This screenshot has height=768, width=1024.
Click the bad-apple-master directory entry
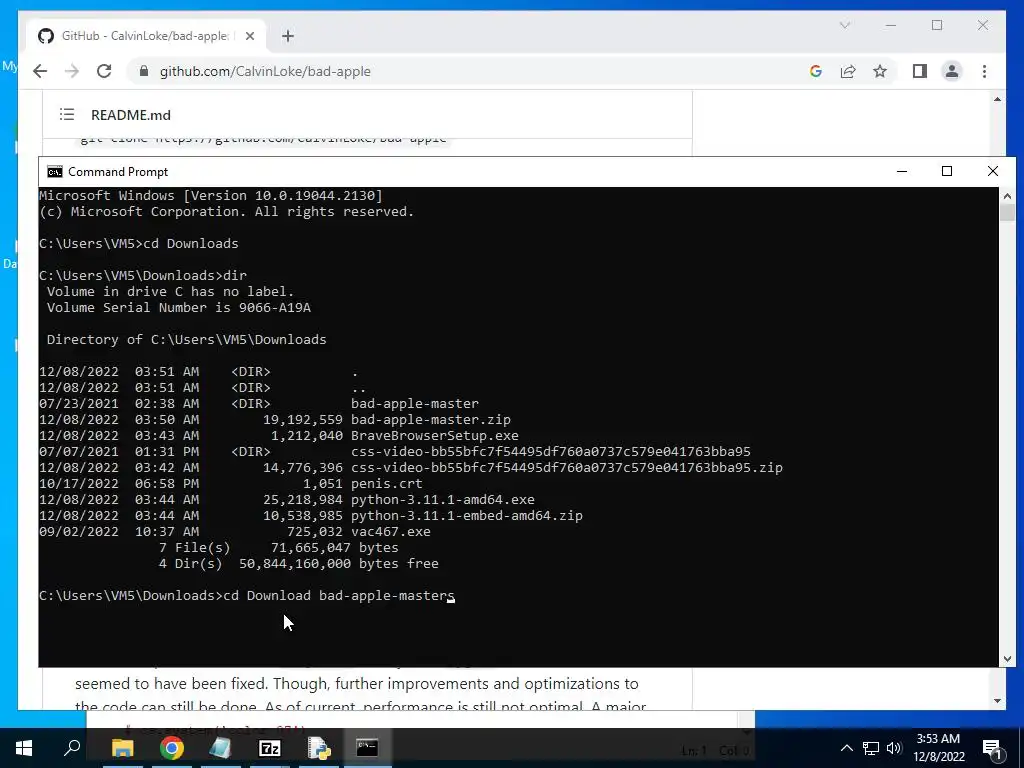click(x=415, y=404)
